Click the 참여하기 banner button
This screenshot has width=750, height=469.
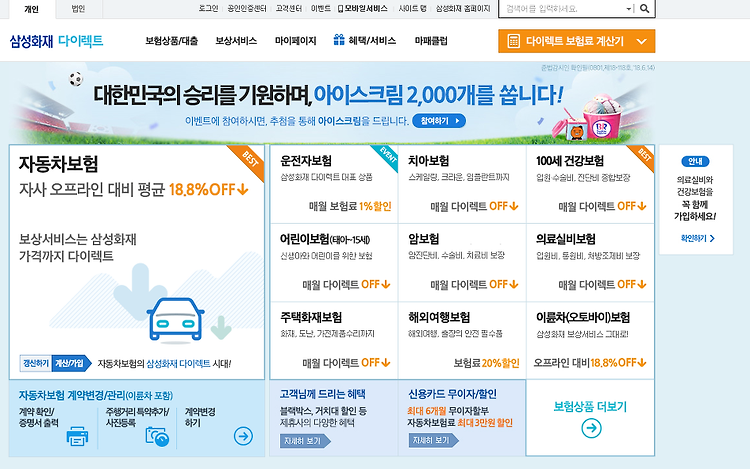pos(439,121)
